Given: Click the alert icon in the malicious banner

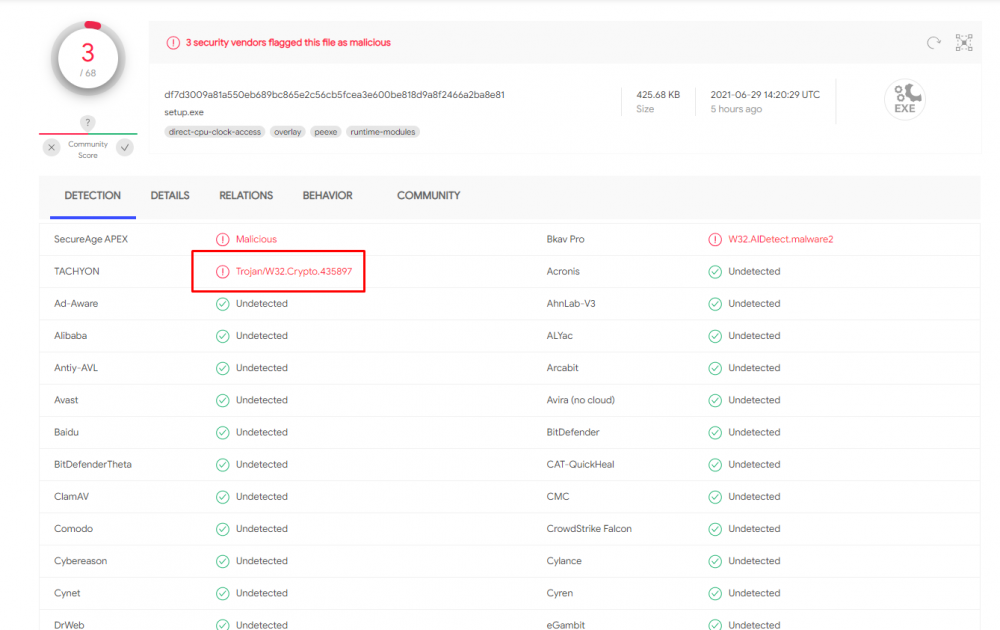Looking at the screenshot, I should (173, 43).
